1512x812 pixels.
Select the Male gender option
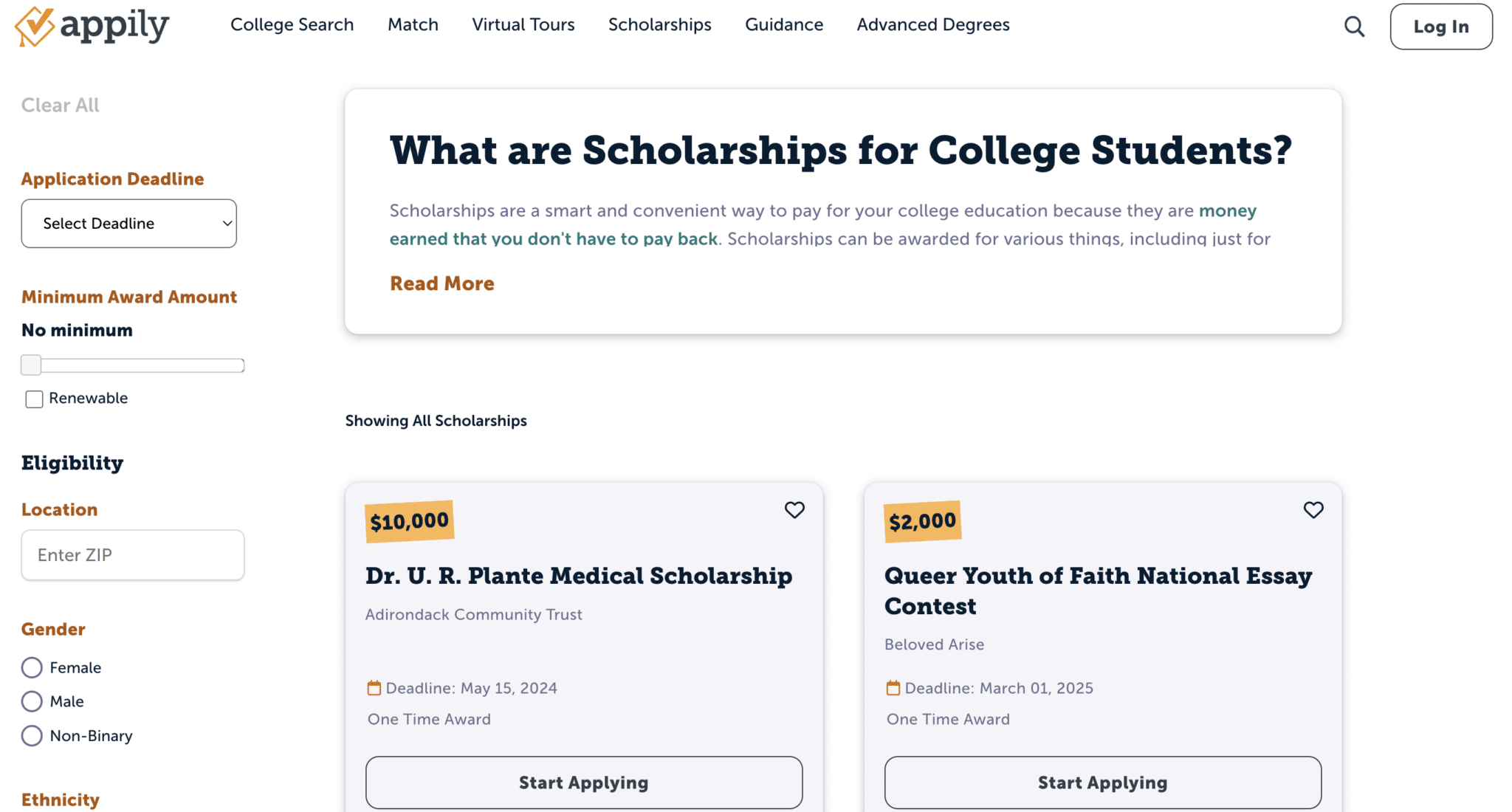point(32,701)
